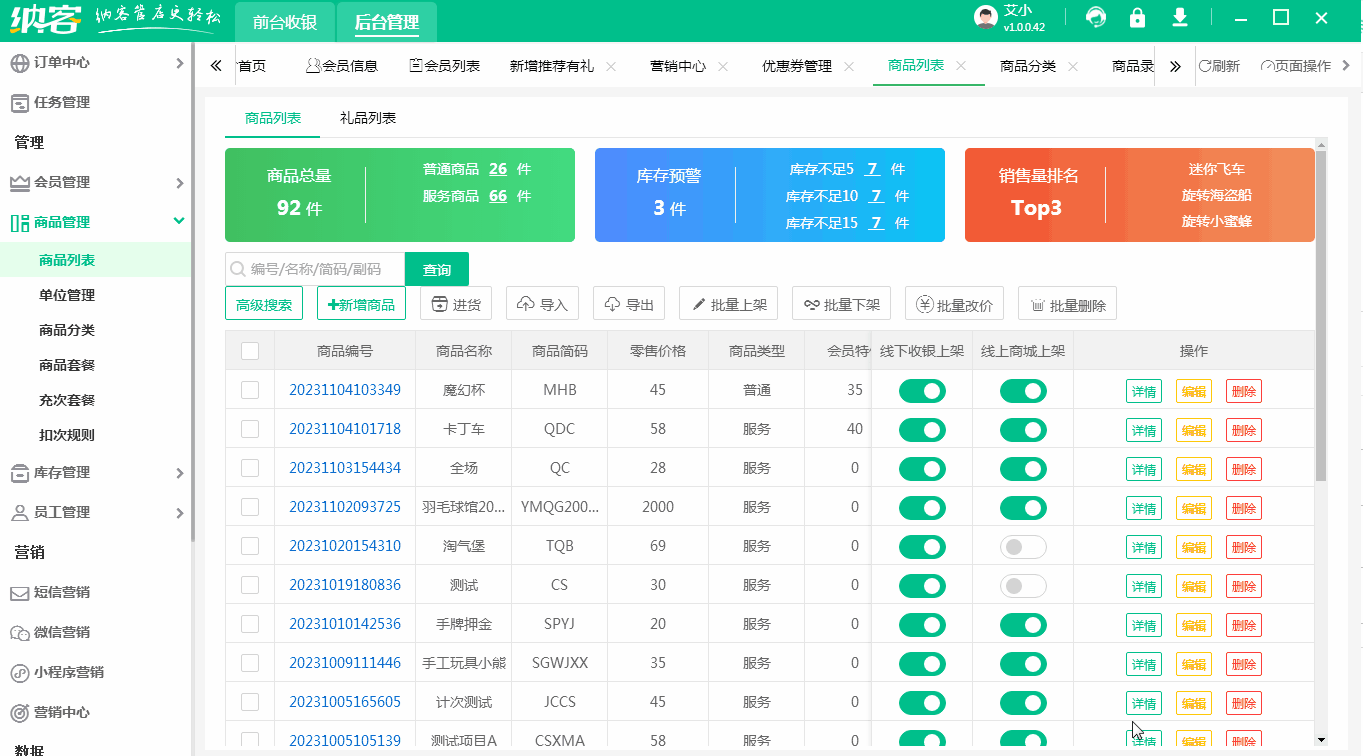Click the customer service headset icon
1363x756 pixels.
1097,18
